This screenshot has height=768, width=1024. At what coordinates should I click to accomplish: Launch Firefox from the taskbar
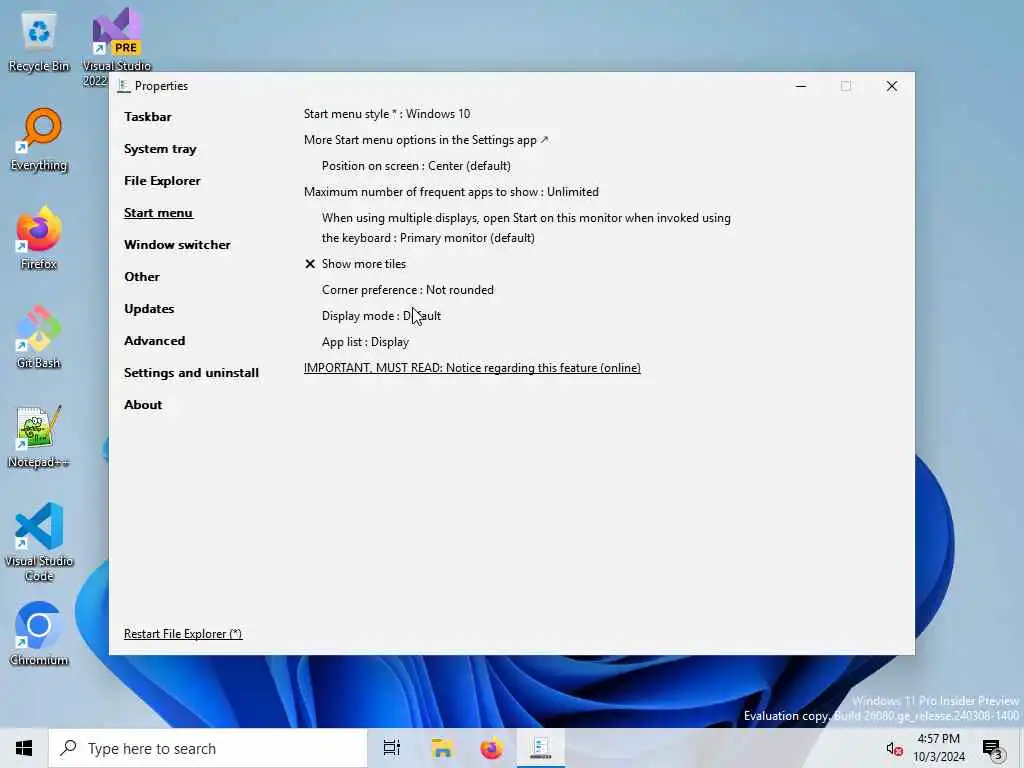click(x=491, y=748)
